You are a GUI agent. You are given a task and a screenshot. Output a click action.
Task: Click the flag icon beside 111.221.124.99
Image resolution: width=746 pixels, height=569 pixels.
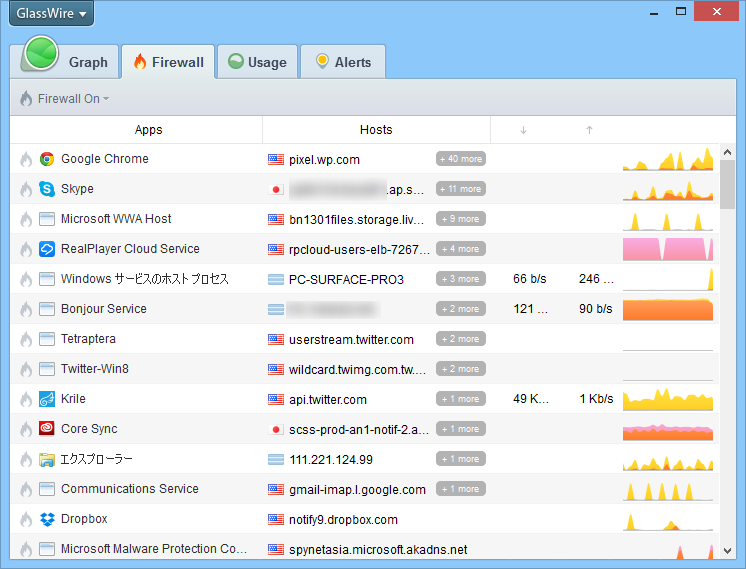[276, 460]
